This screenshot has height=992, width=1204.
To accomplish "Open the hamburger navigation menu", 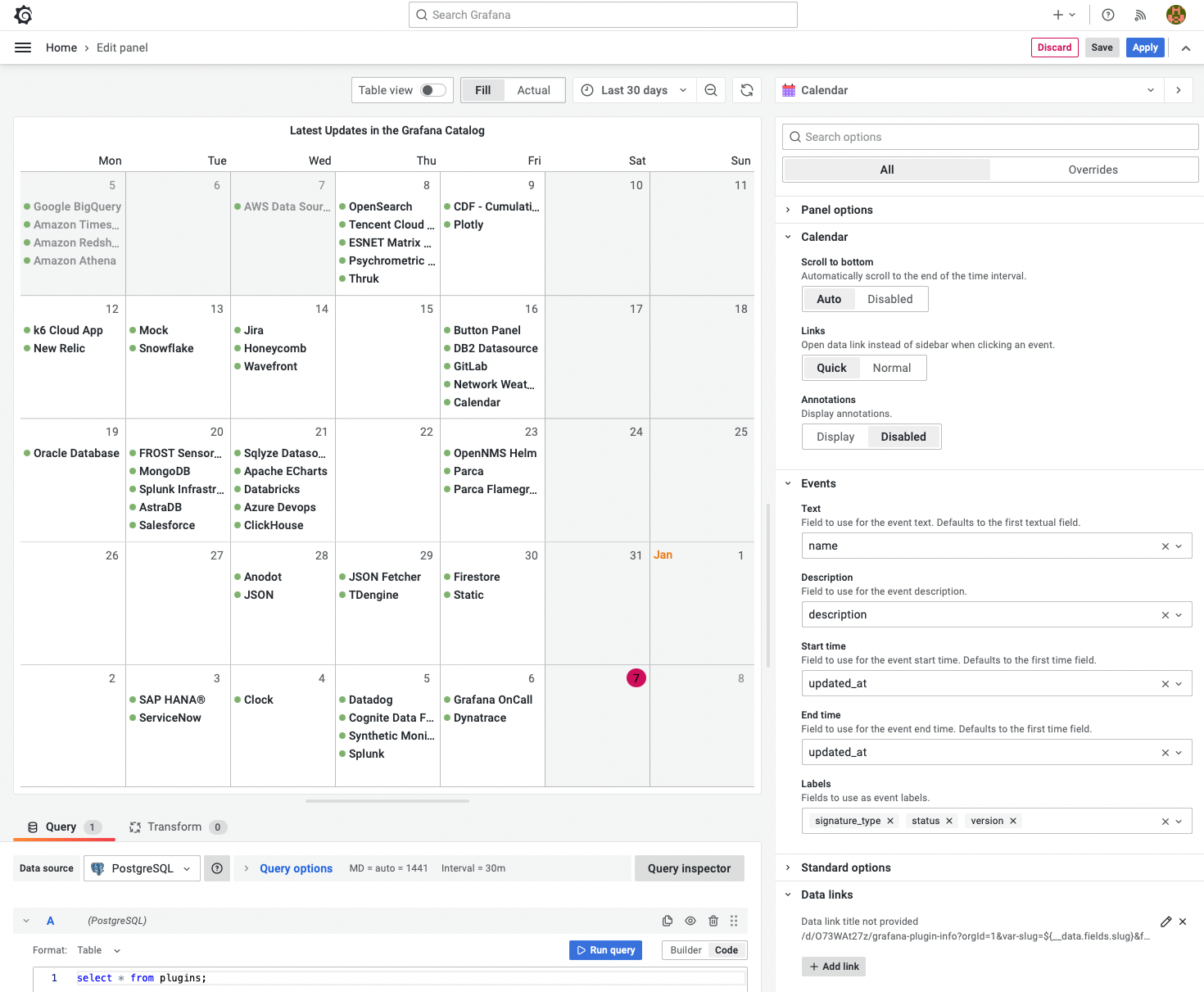I will (x=23, y=48).
